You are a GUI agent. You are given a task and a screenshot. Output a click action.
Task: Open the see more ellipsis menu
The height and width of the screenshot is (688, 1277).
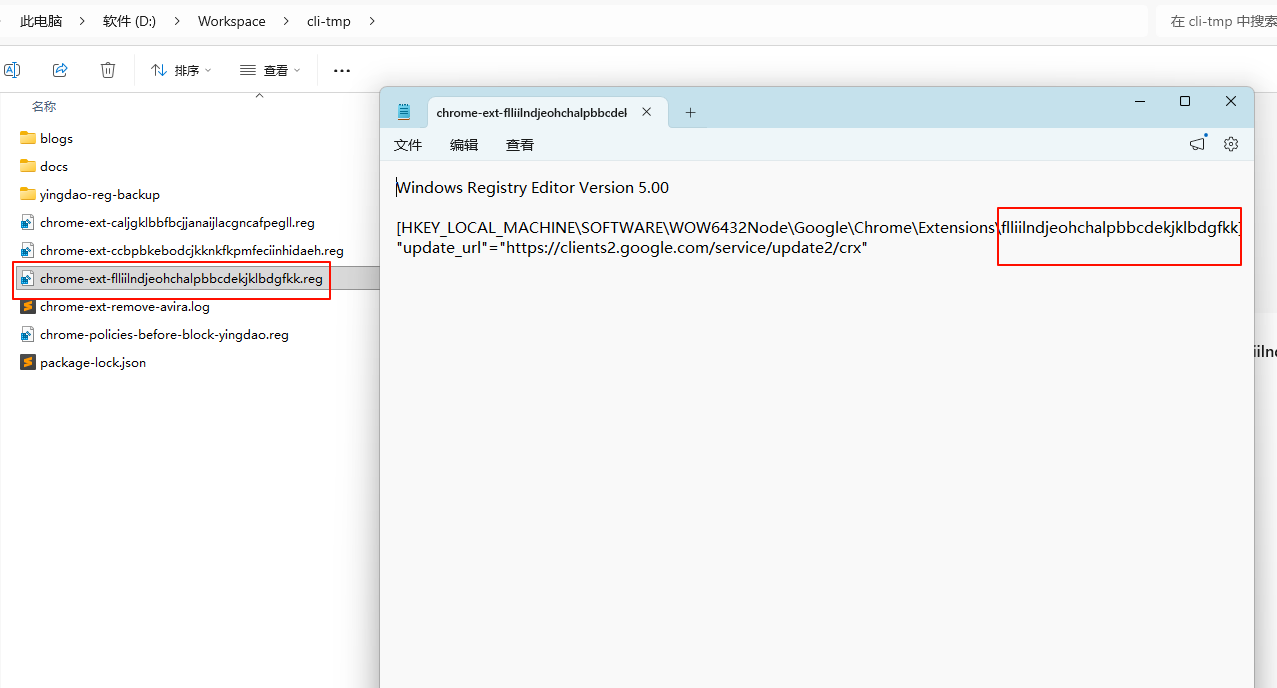coord(342,70)
